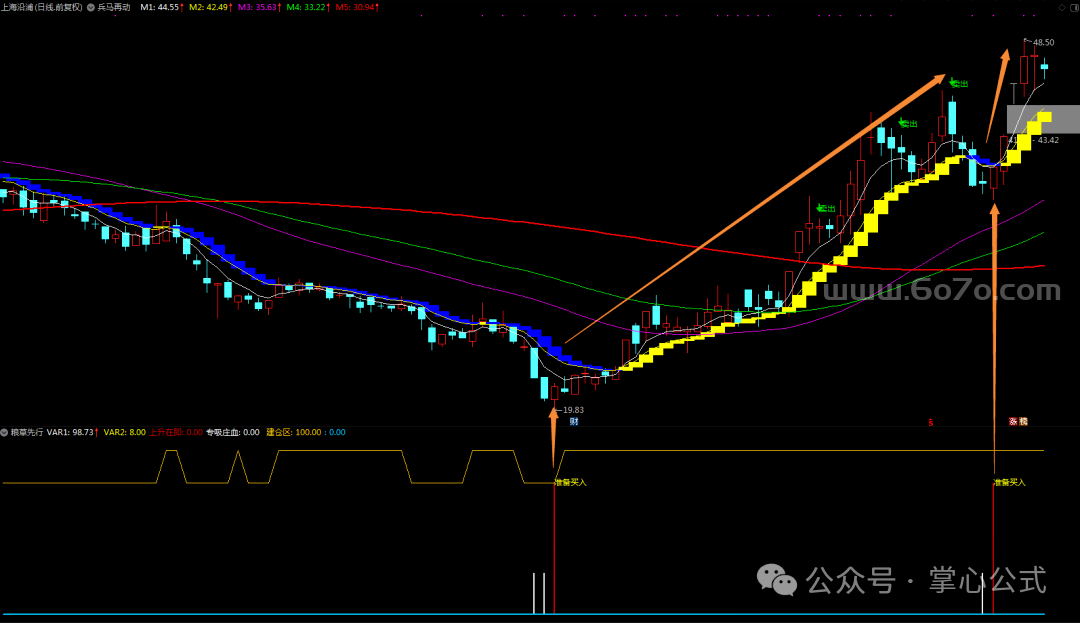Click the small red marker on the date axis
Image resolution: width=1080 pixels, height=623 pixels.
931,422
